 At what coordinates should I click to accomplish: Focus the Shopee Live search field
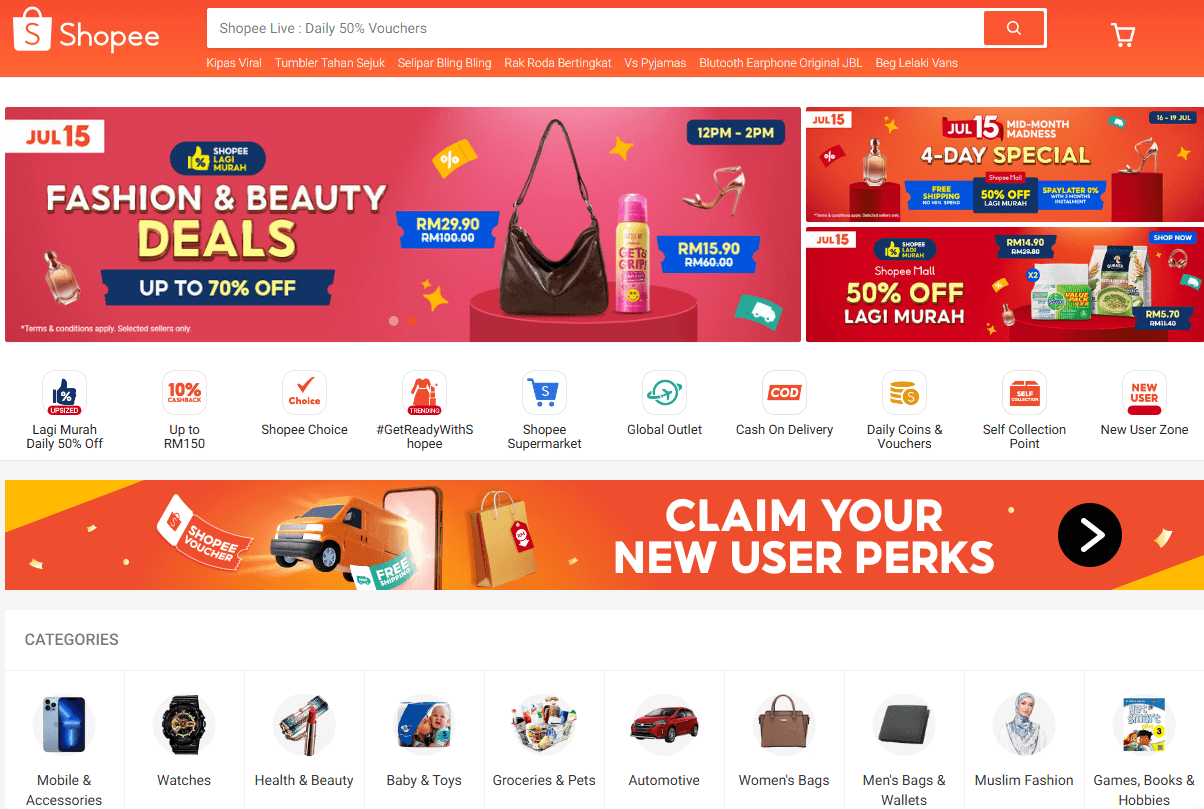(595, 28)
